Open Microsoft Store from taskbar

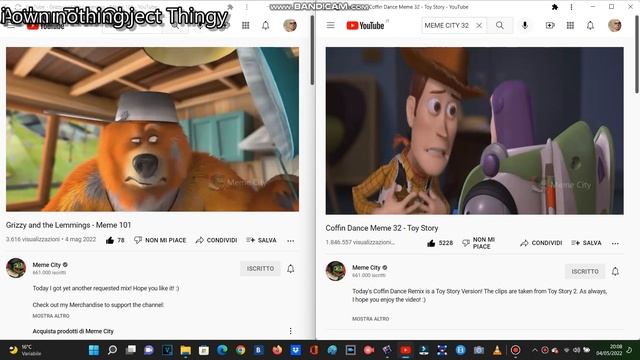pyautogui.click(x=204, y=350)
